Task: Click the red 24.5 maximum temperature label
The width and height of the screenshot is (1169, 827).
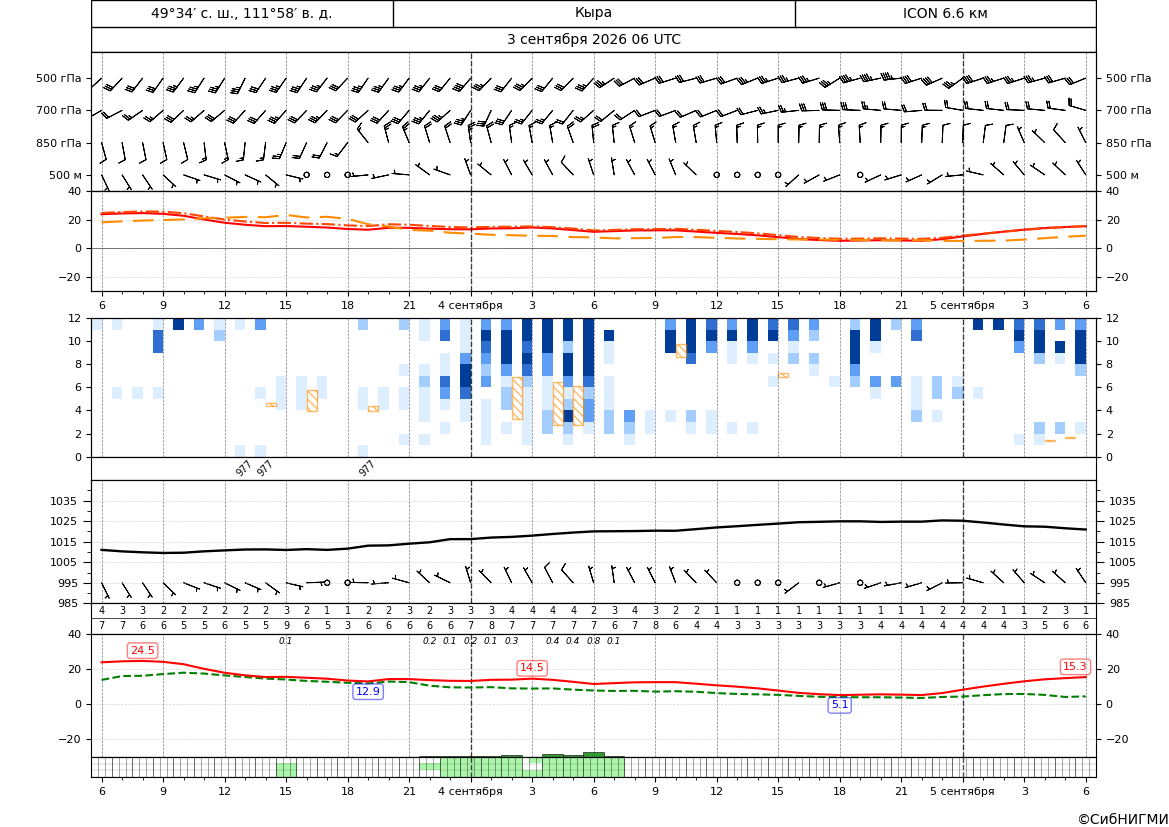Action: coord(142,650)
